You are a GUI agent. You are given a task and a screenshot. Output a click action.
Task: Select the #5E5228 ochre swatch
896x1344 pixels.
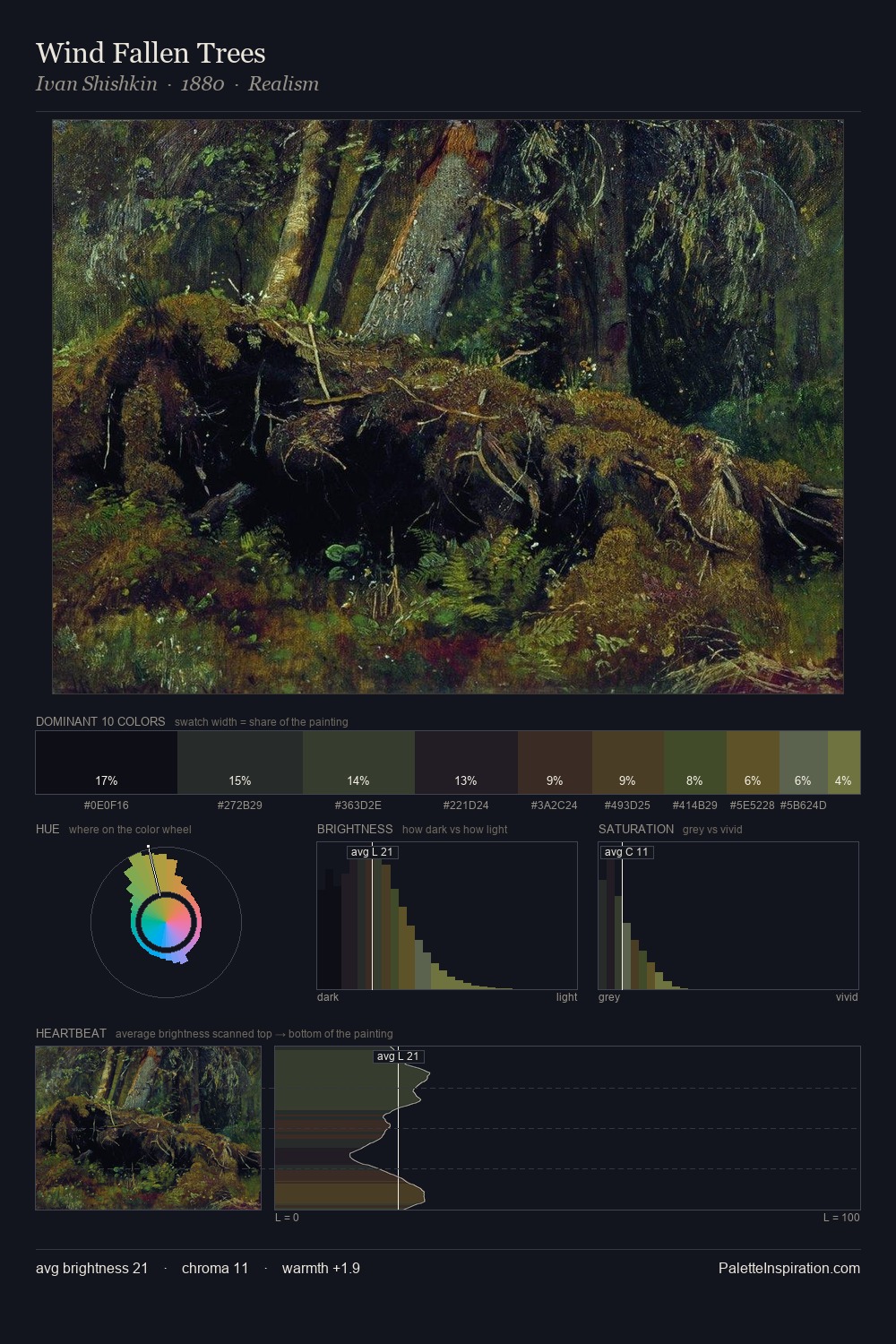click(753, 762)
